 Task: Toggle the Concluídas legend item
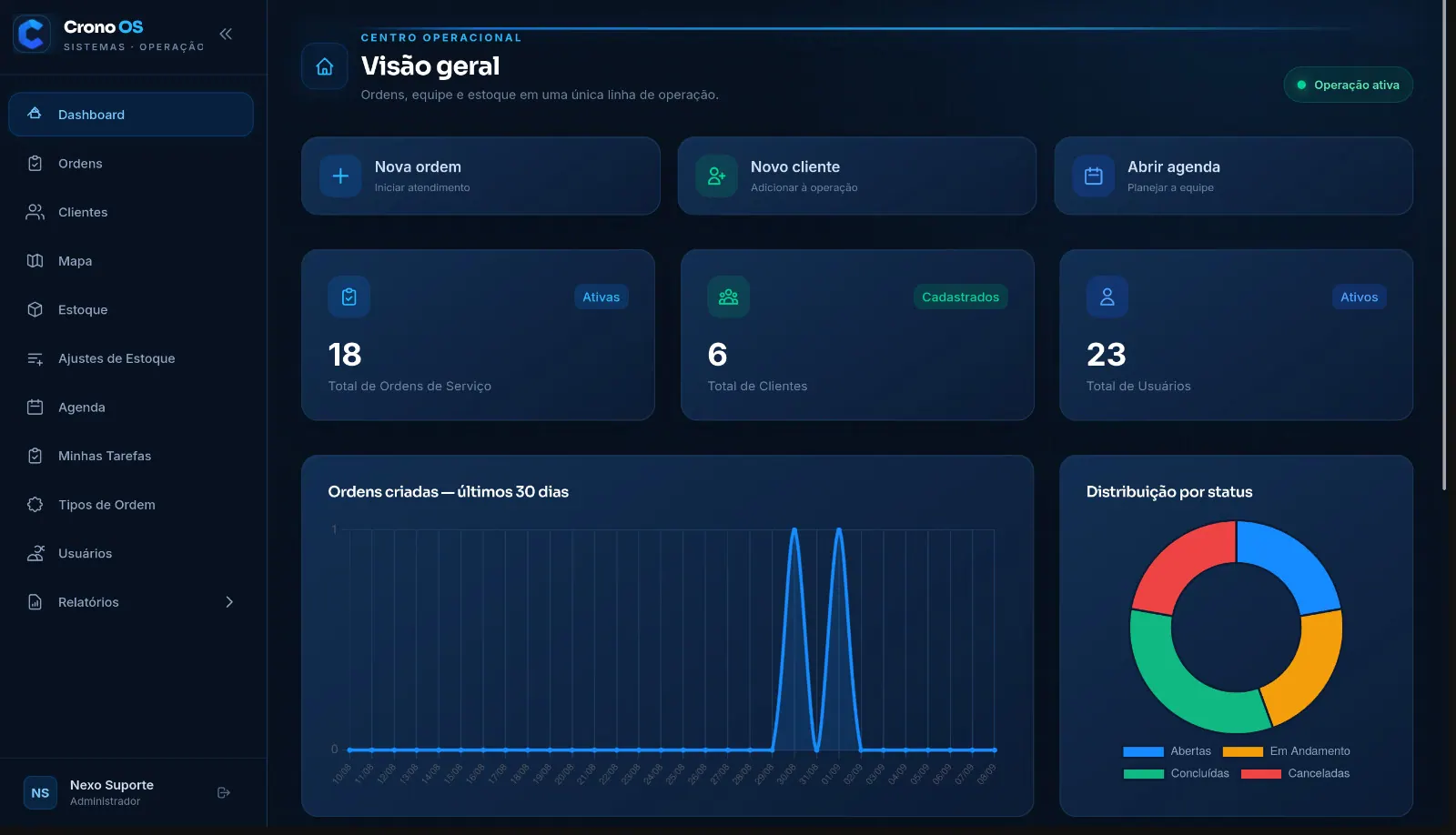1177,774
